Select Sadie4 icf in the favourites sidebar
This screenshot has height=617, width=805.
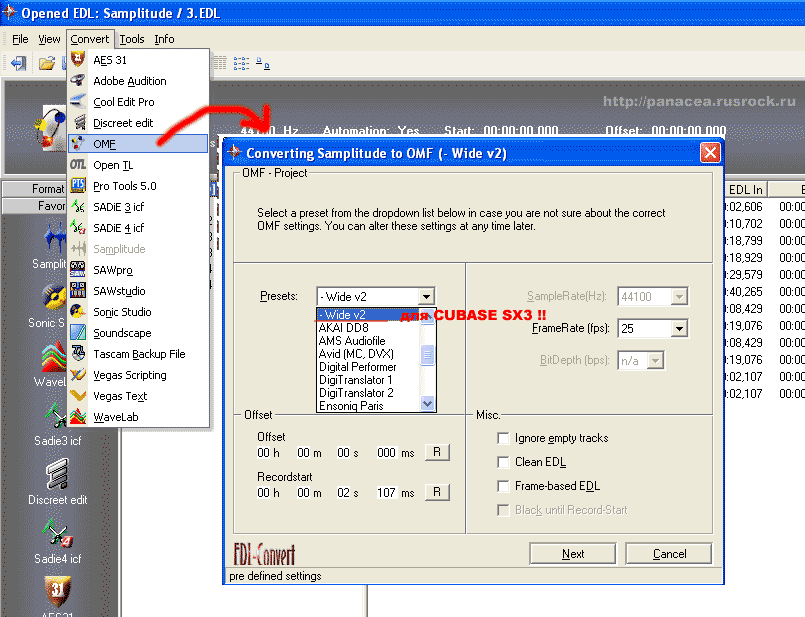[x=58, y=542]
